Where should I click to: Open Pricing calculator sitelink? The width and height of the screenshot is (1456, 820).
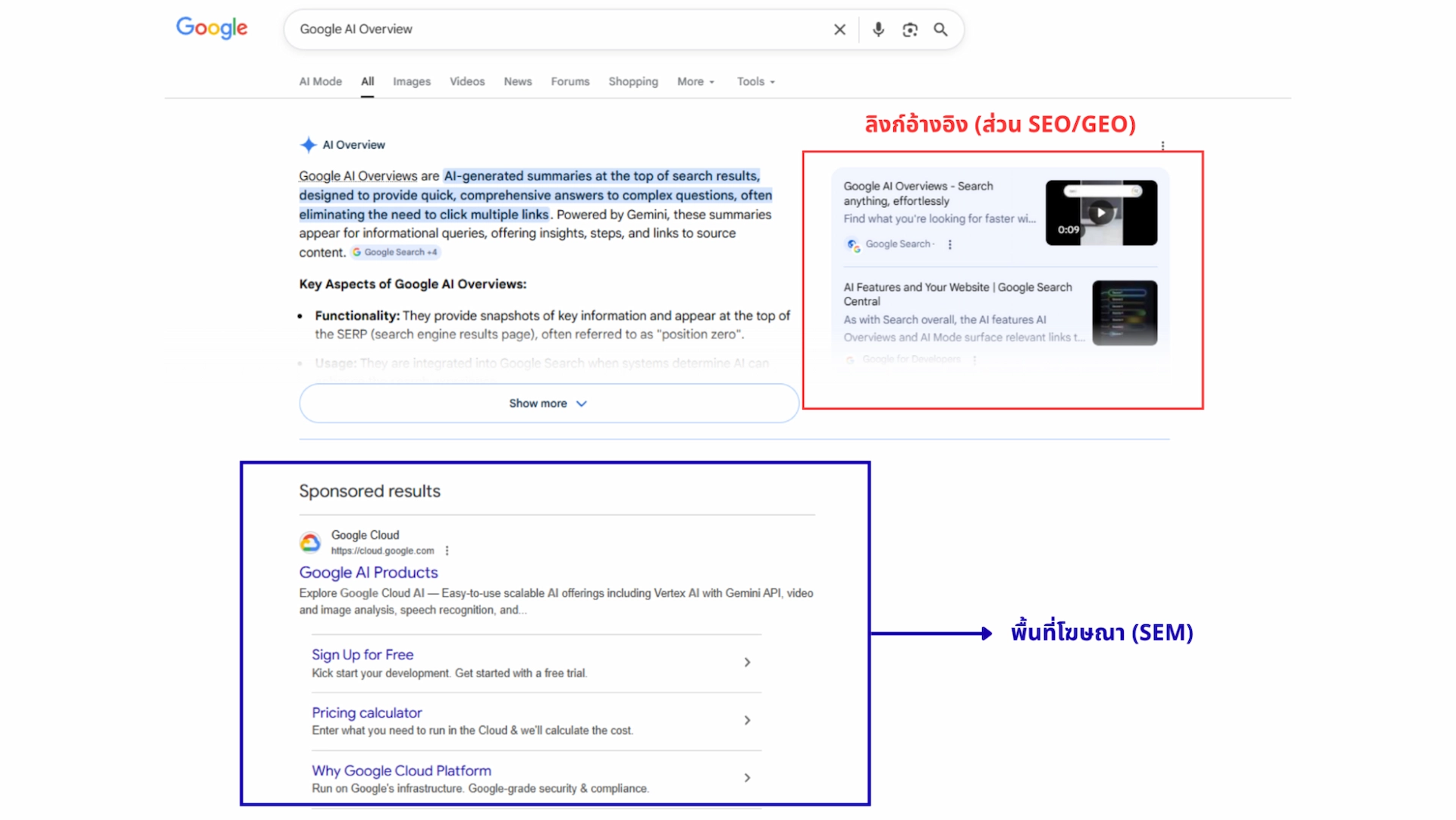(366, 713)
